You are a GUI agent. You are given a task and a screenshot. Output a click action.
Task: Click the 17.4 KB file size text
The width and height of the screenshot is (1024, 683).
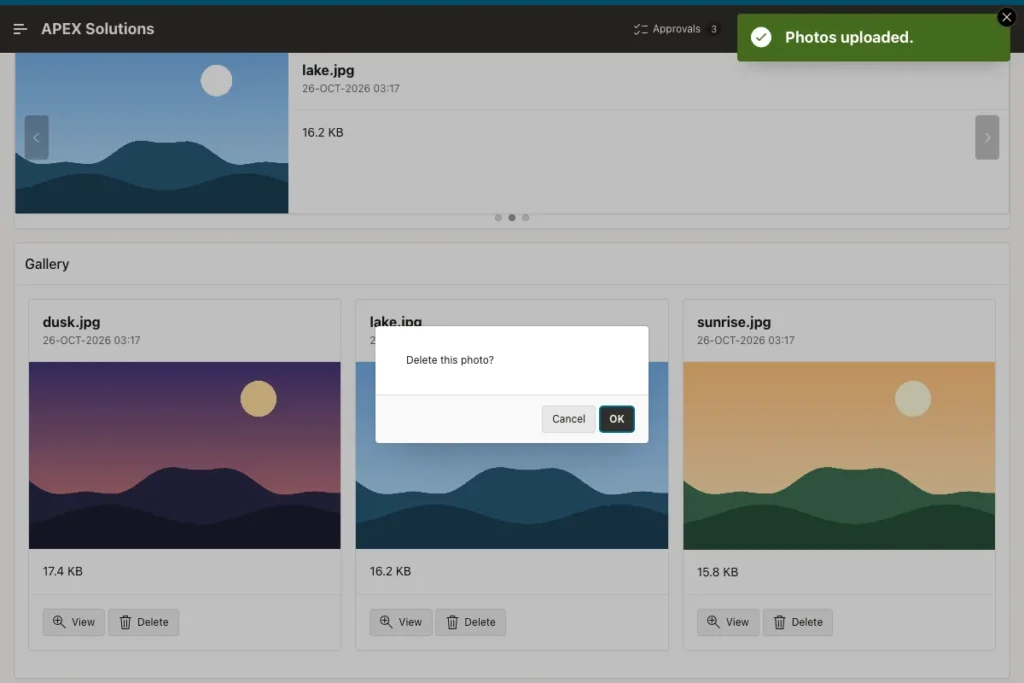coord(63,571)
